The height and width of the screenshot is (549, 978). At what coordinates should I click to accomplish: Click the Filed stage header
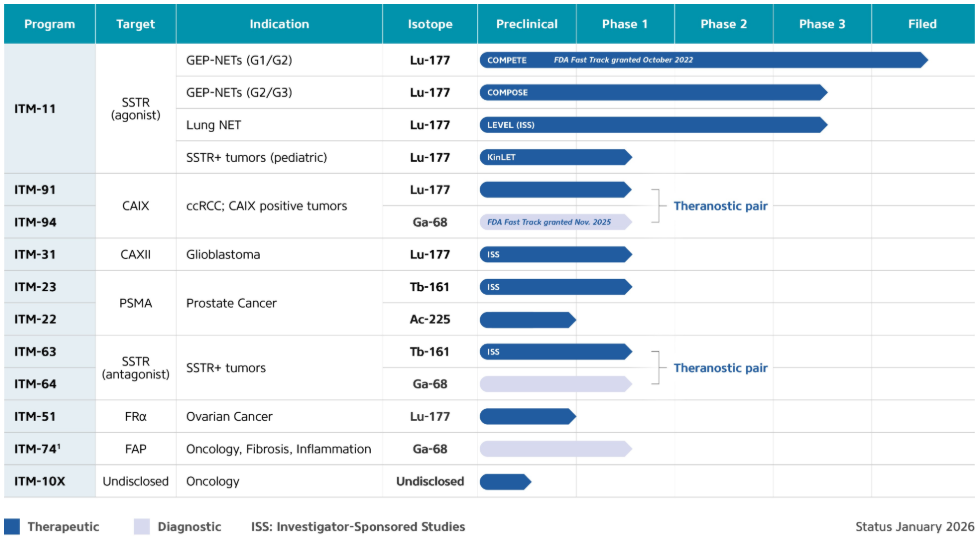[x=922, y=24]
